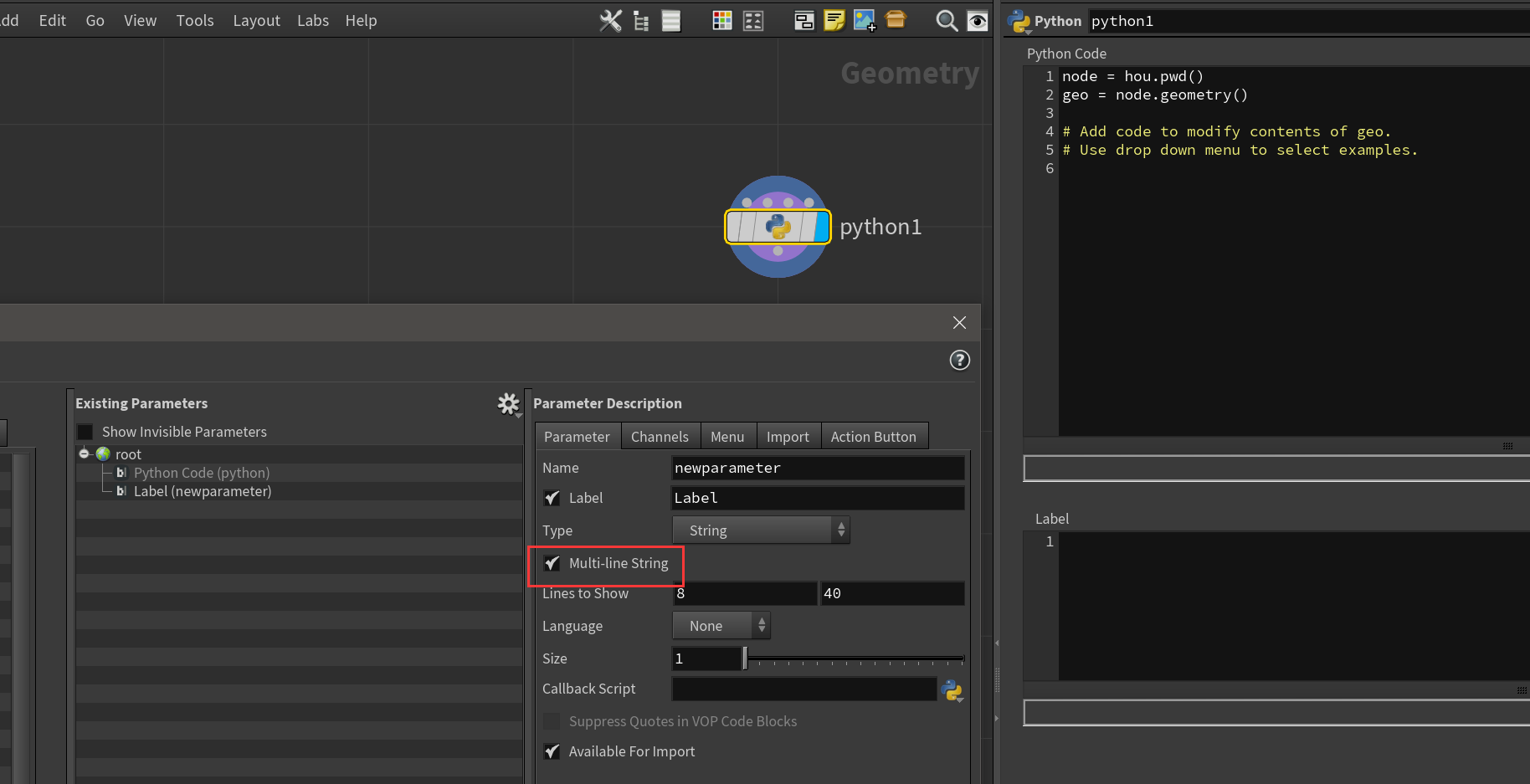Close the parameter interface dialog

(x=960, y=323)
